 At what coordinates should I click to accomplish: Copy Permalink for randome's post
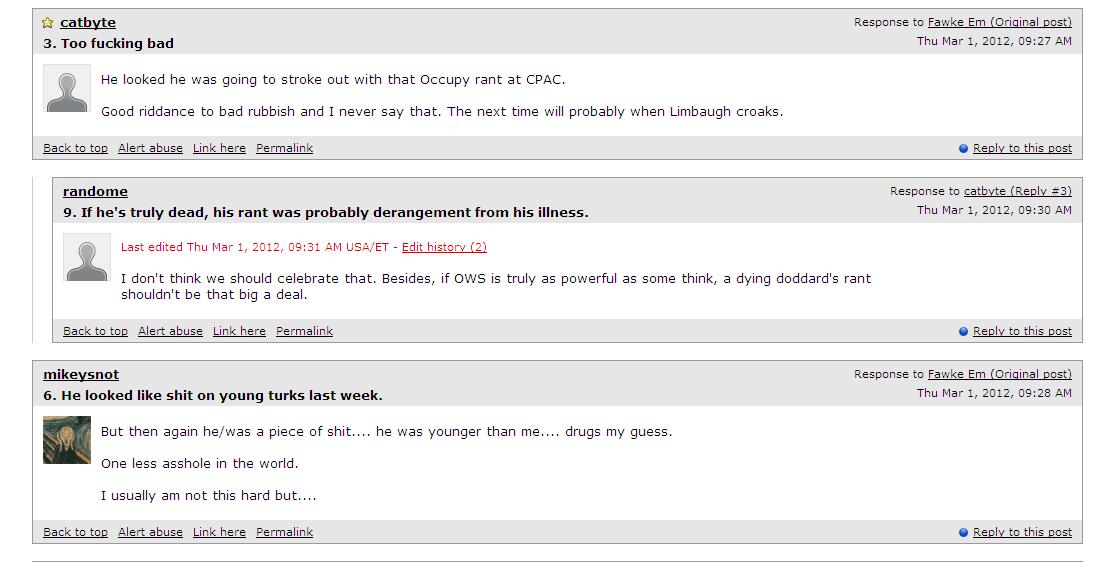click(304, 331)
